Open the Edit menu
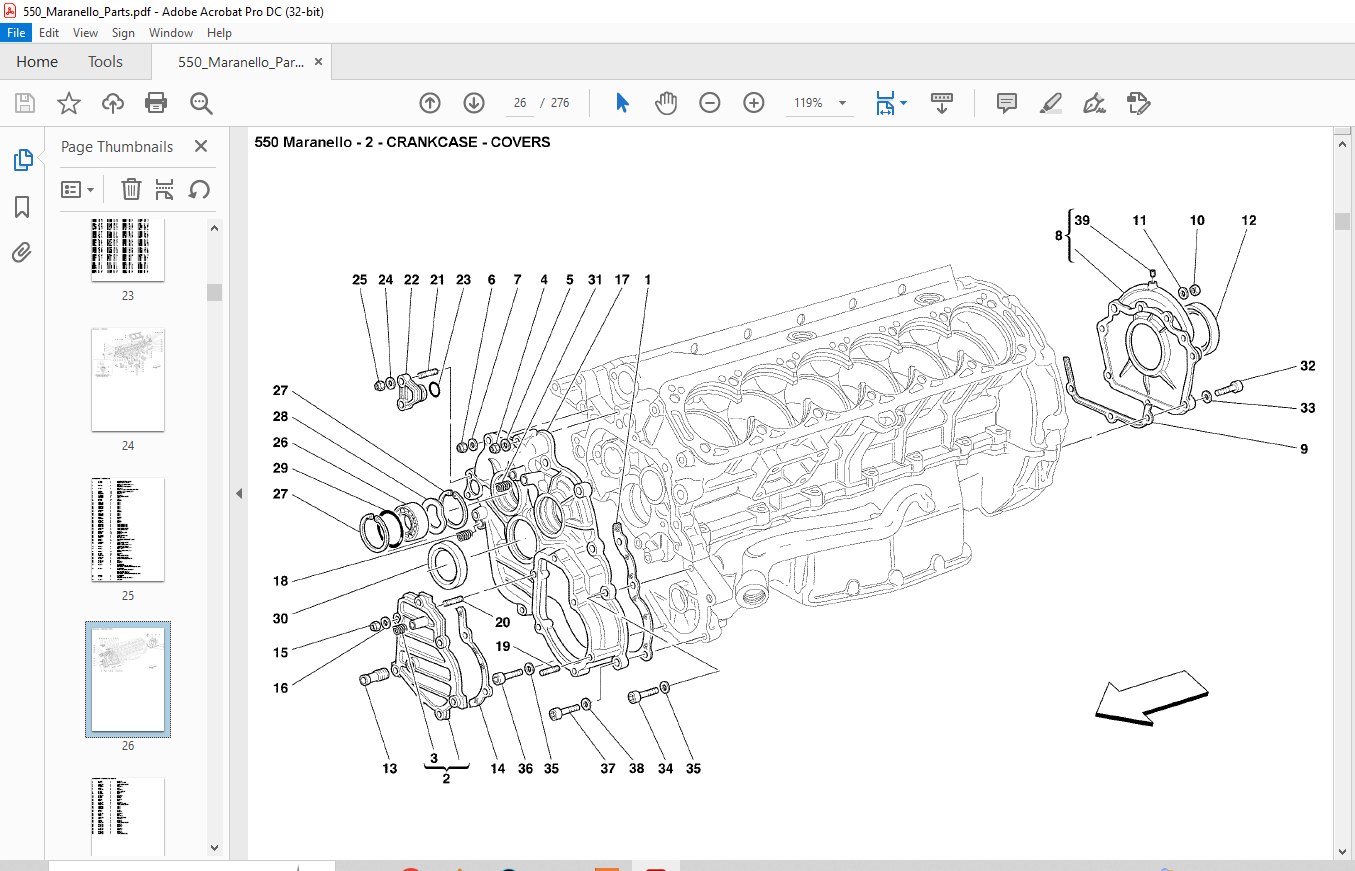The width and height of the screenshot is (1355, 871). point(49,33)
